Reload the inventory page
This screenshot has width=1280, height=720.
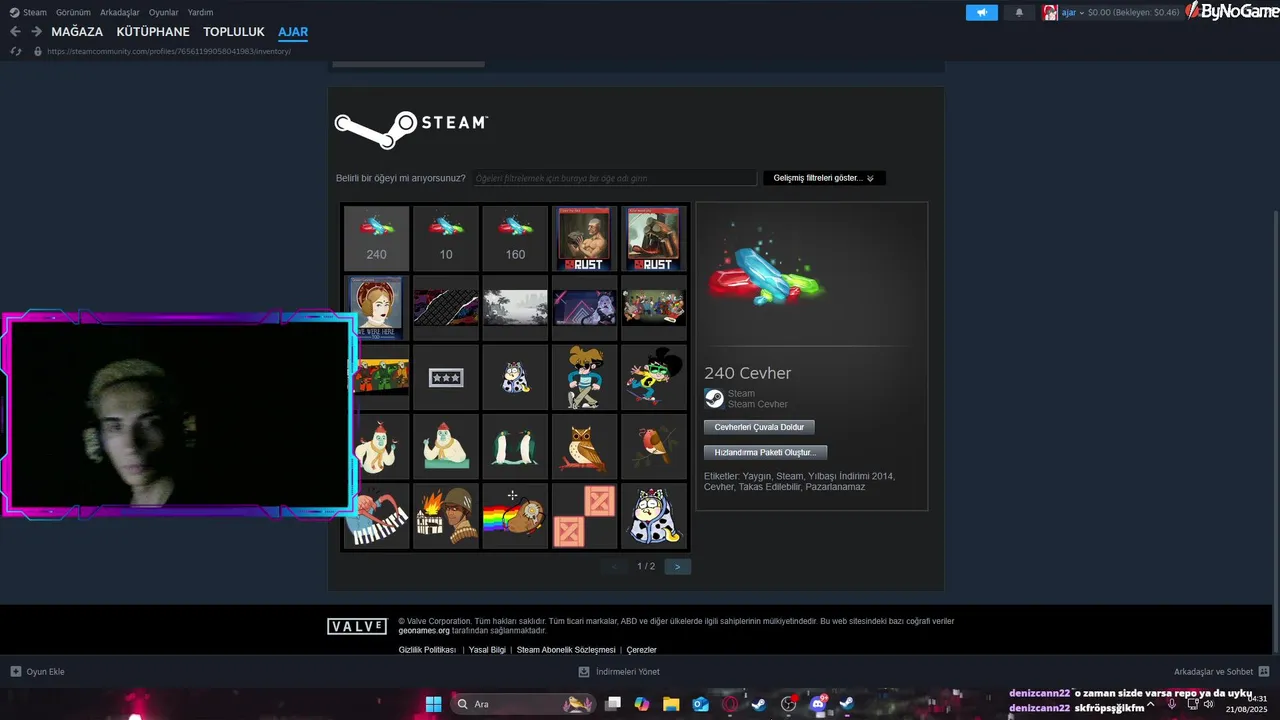click(16, 51)
